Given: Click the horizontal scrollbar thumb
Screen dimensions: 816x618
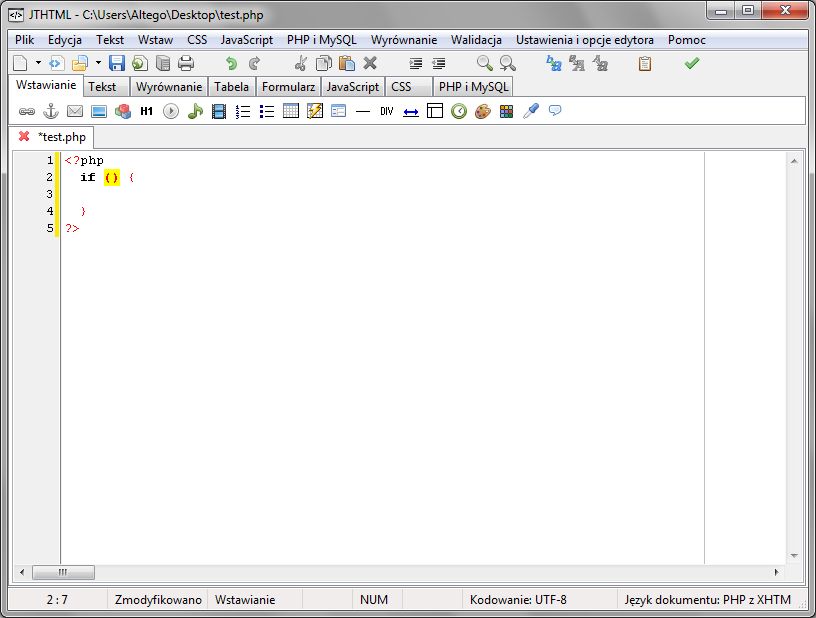Looking at the screenshot, I should [x=63, y=572].
